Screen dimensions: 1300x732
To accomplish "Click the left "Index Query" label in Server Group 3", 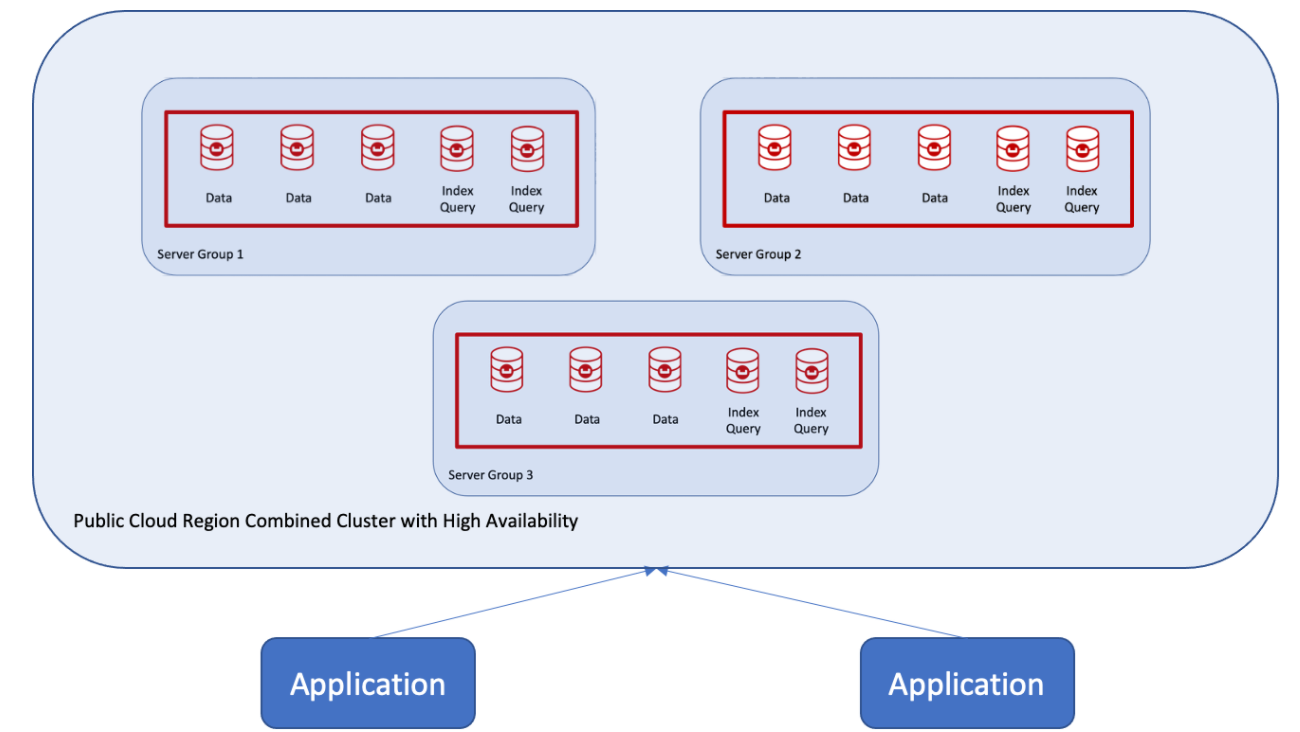I will pyautogui.click(x=743, y=420).
